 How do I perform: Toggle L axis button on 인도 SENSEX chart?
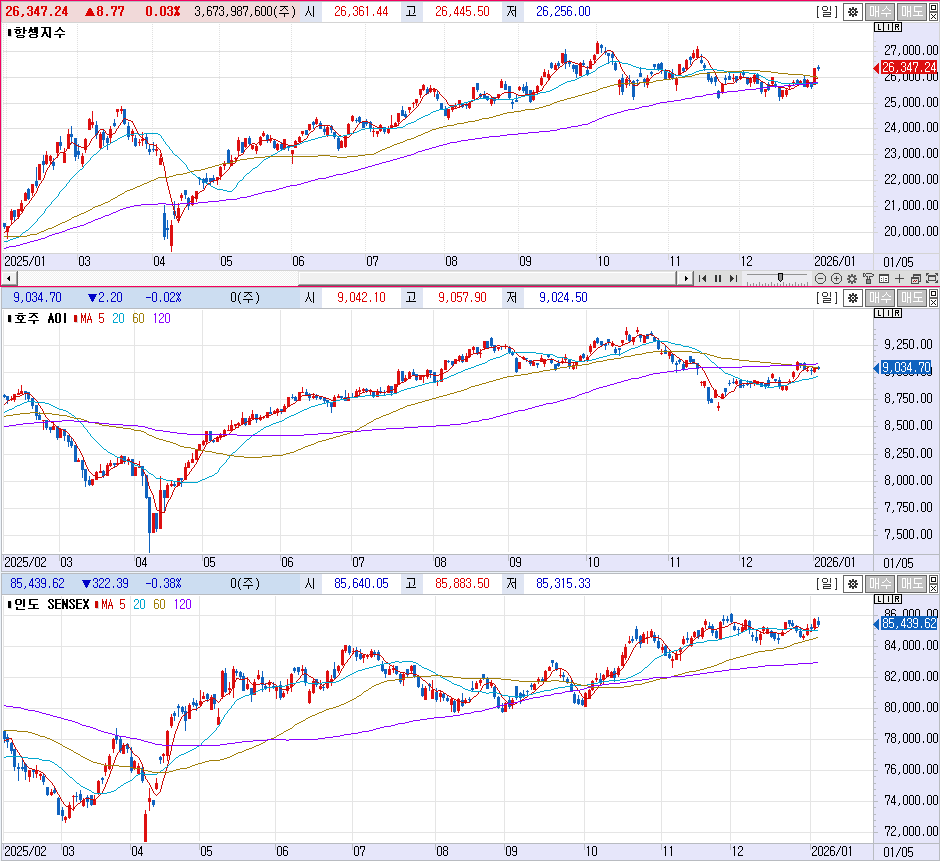[x=879, y=599]
